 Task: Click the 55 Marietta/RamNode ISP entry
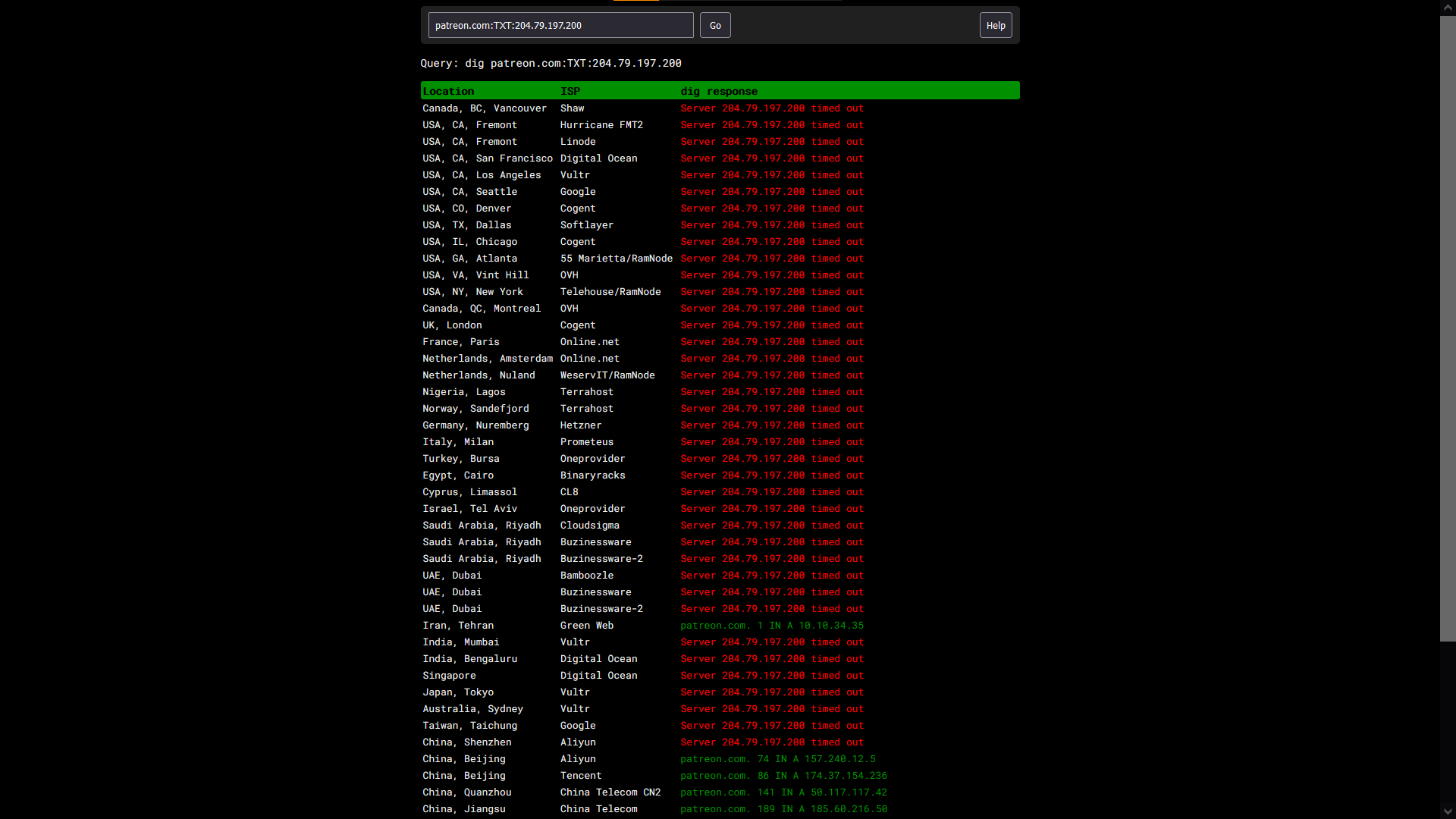coord(616,259)
